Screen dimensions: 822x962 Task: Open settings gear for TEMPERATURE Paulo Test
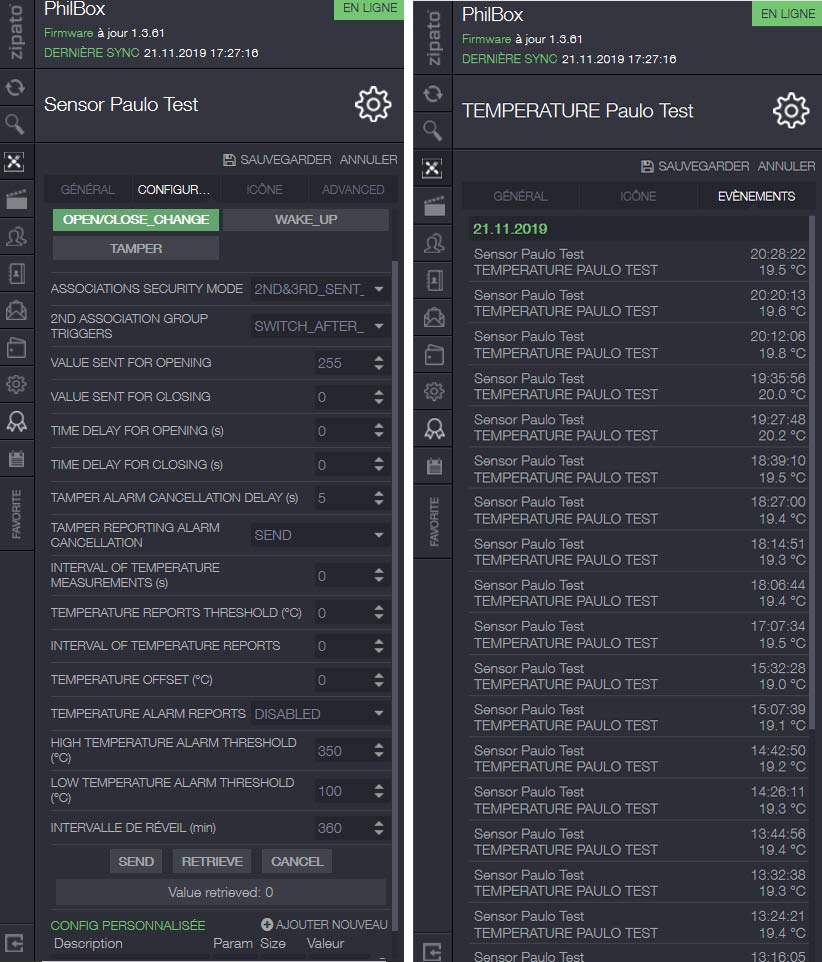click(791, 110)
